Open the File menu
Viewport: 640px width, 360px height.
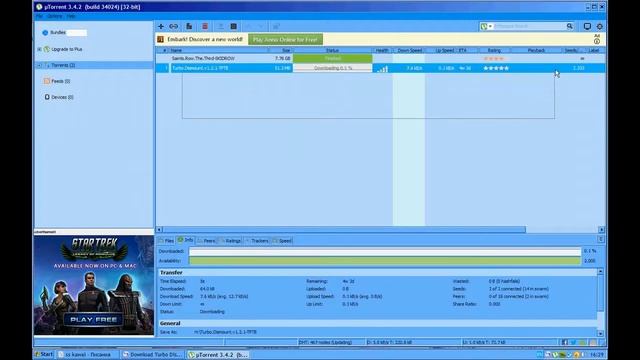click(x=39, y=16)
